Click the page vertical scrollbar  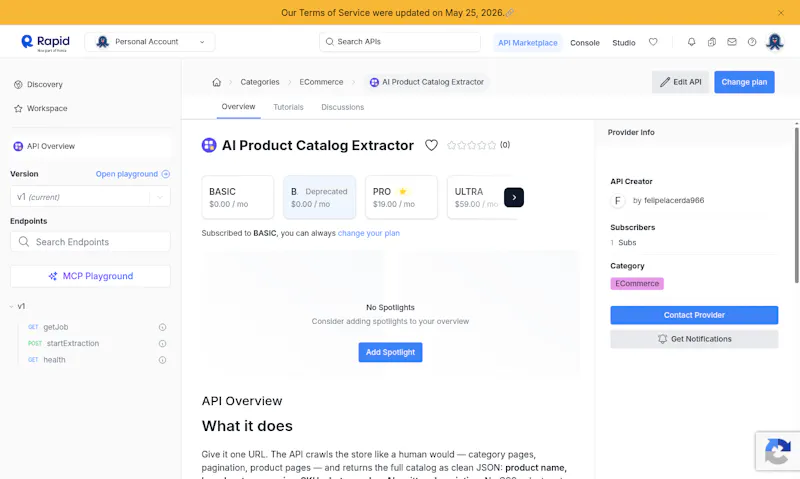click(796, 204)
